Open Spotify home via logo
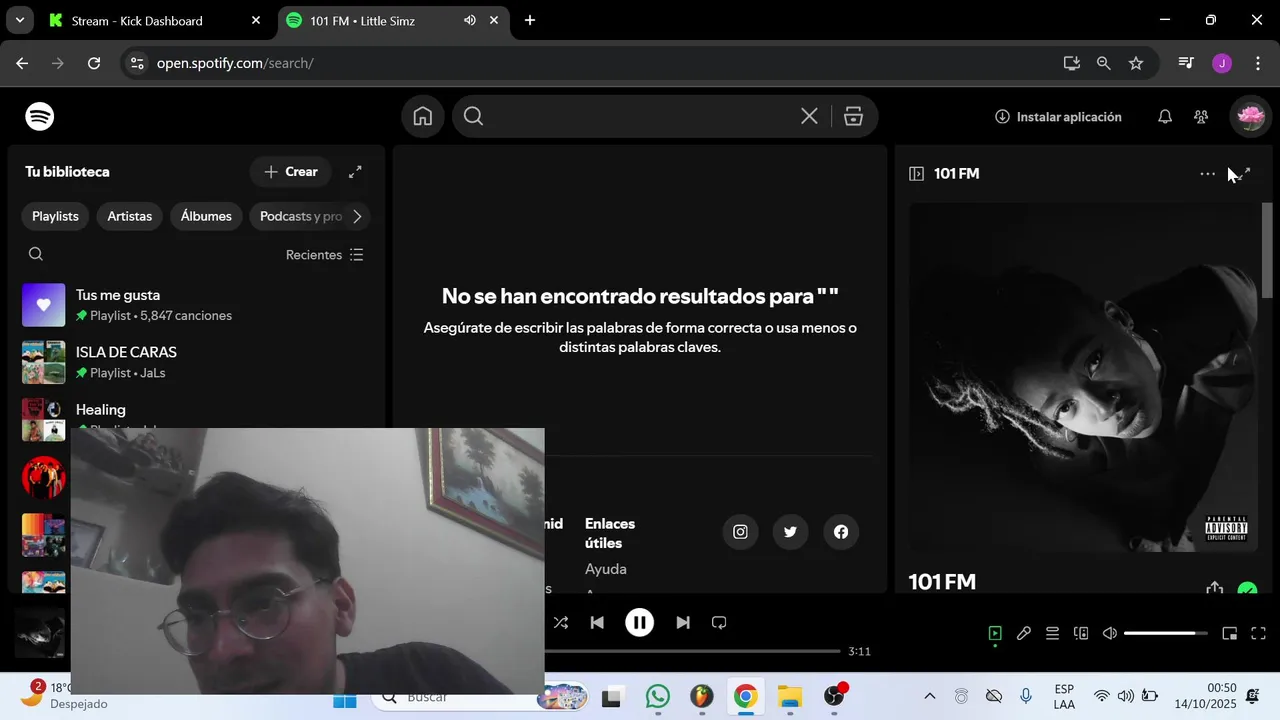 click(x=40, y=117)
